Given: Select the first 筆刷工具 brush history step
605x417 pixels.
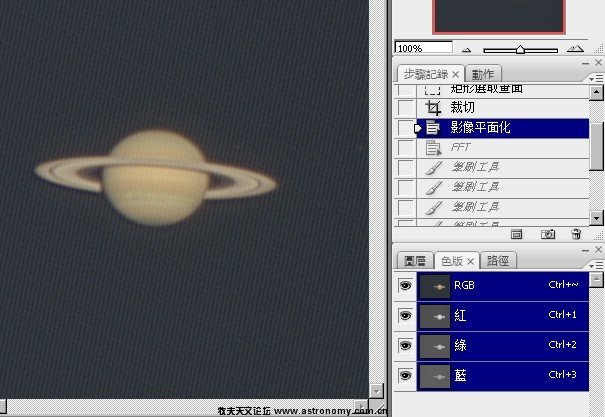Looking at the screenshot, I should point(474,168).
